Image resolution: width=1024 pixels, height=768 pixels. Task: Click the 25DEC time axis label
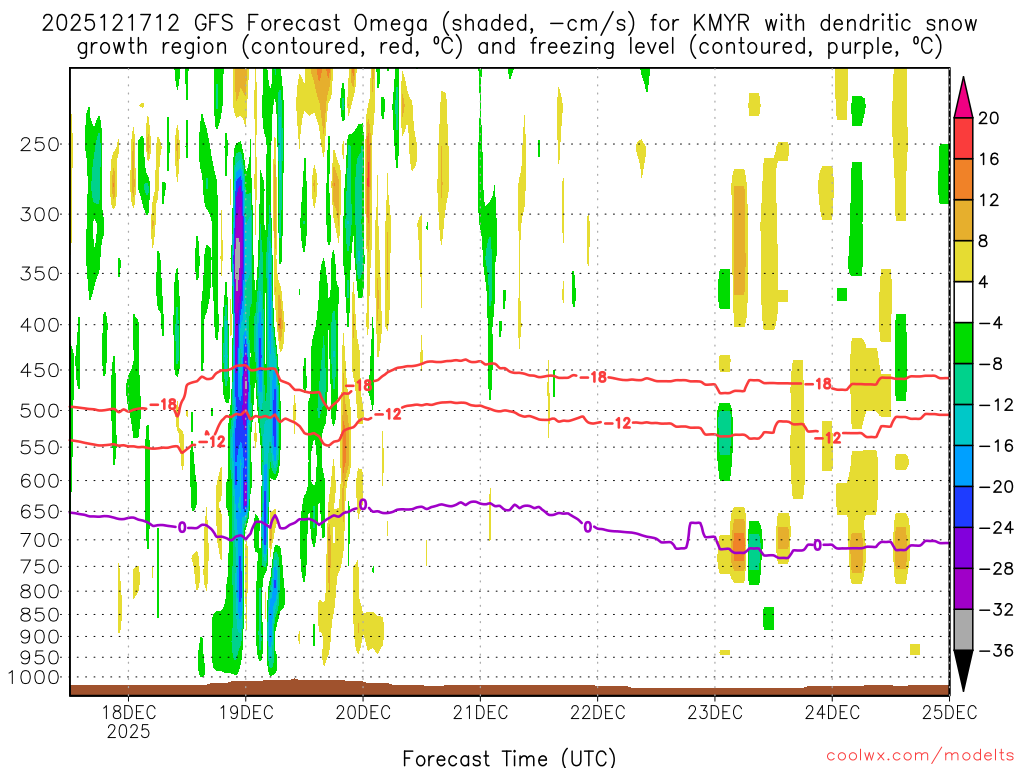pyautogui.click(x=950, y=711)
